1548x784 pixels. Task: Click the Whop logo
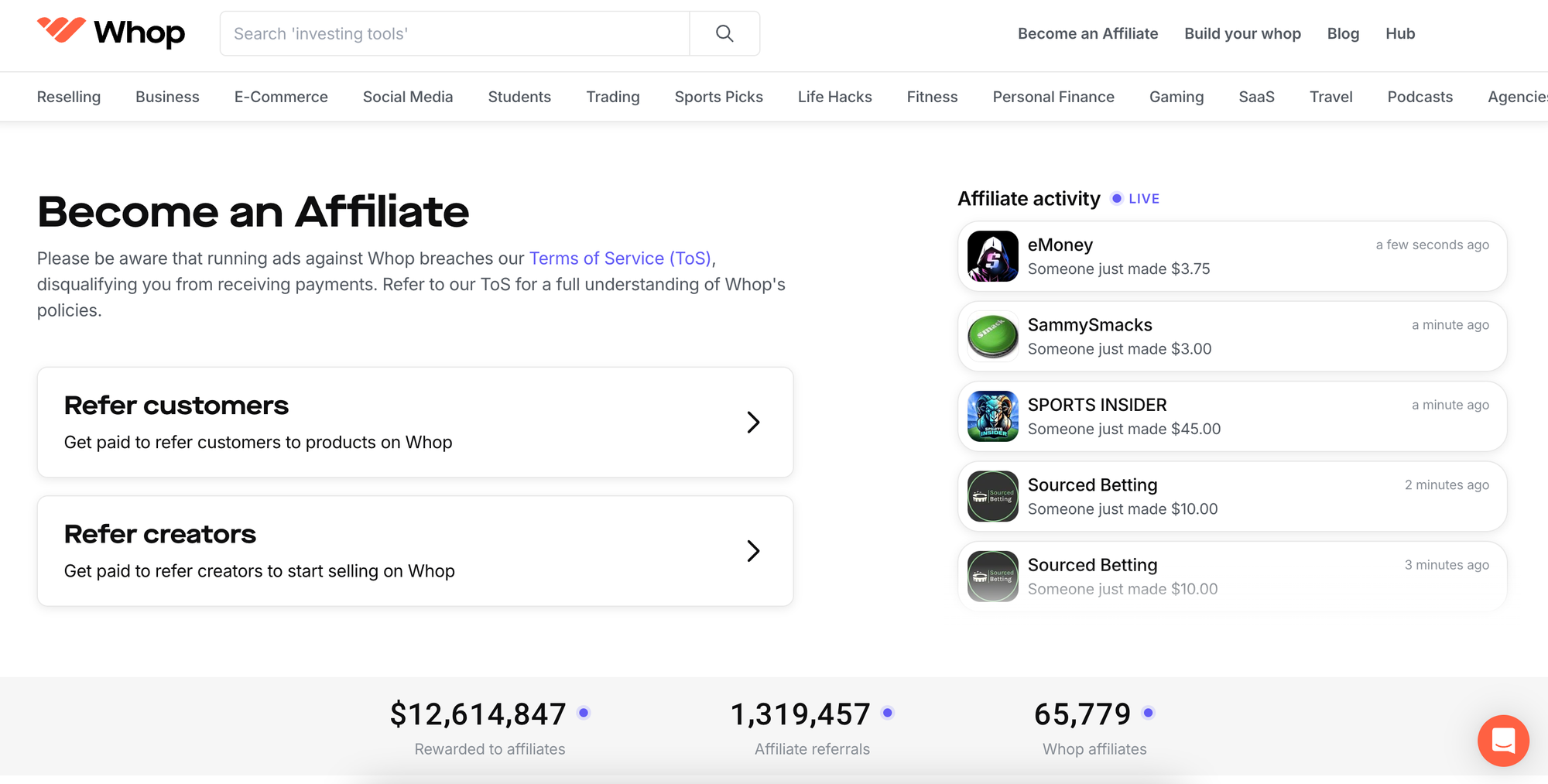pyautogui.click(x=111, y=33)
